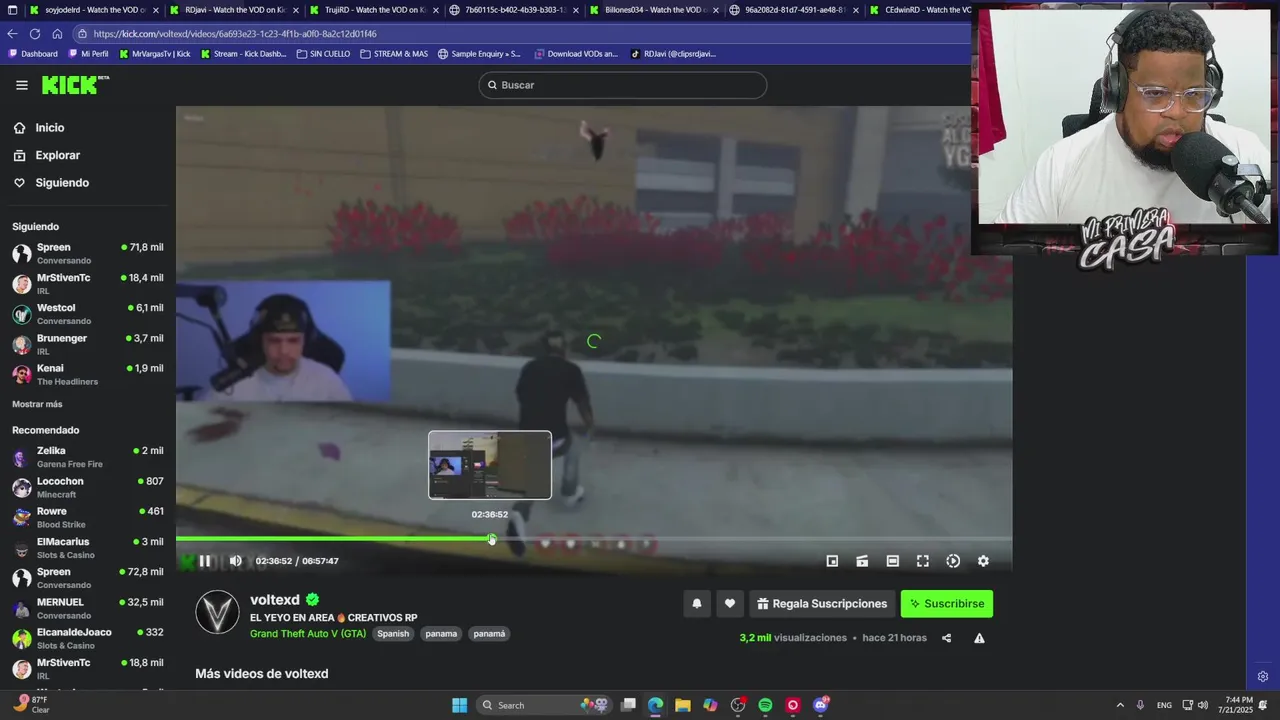
Task: Switch to Billones034 browser tab
Action: [x=654, y=10]
